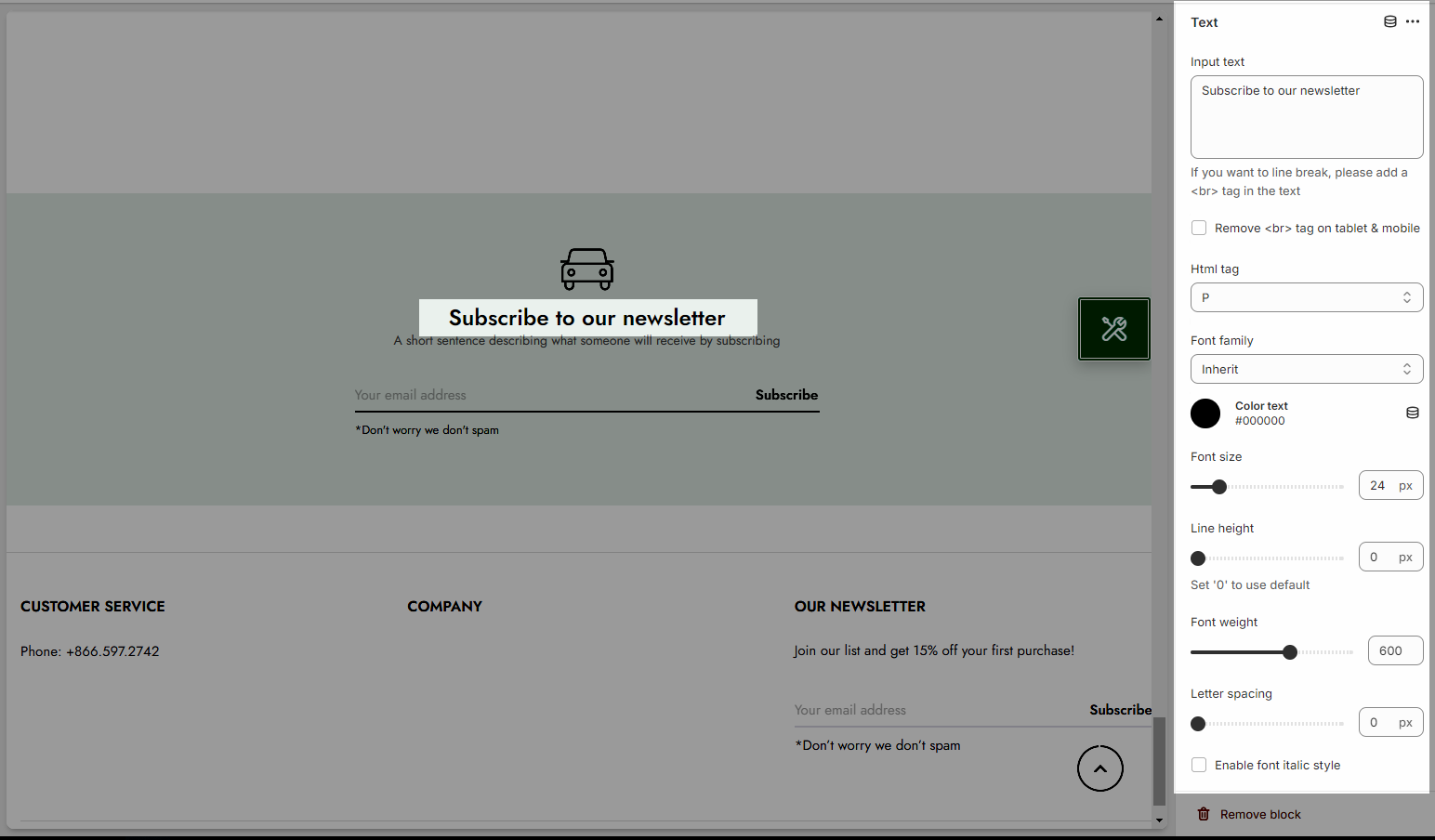Click the Letter spacing slider handle
The image size is (1435, 840).
pos(1198,724)
